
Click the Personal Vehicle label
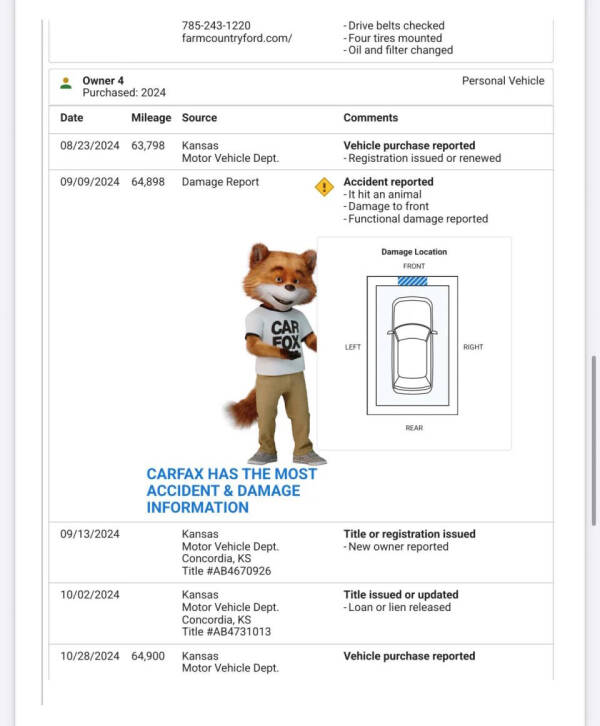(x=502, y=81)
